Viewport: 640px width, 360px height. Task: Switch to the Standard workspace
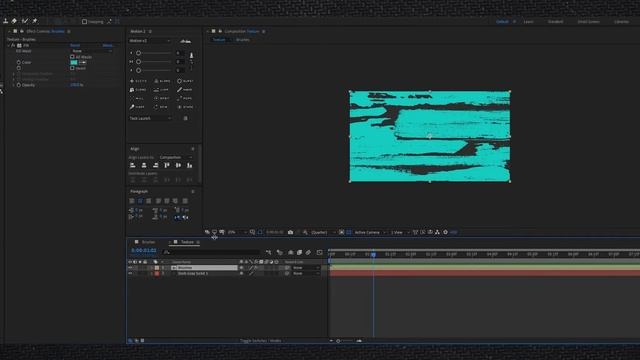coord(556,22)
